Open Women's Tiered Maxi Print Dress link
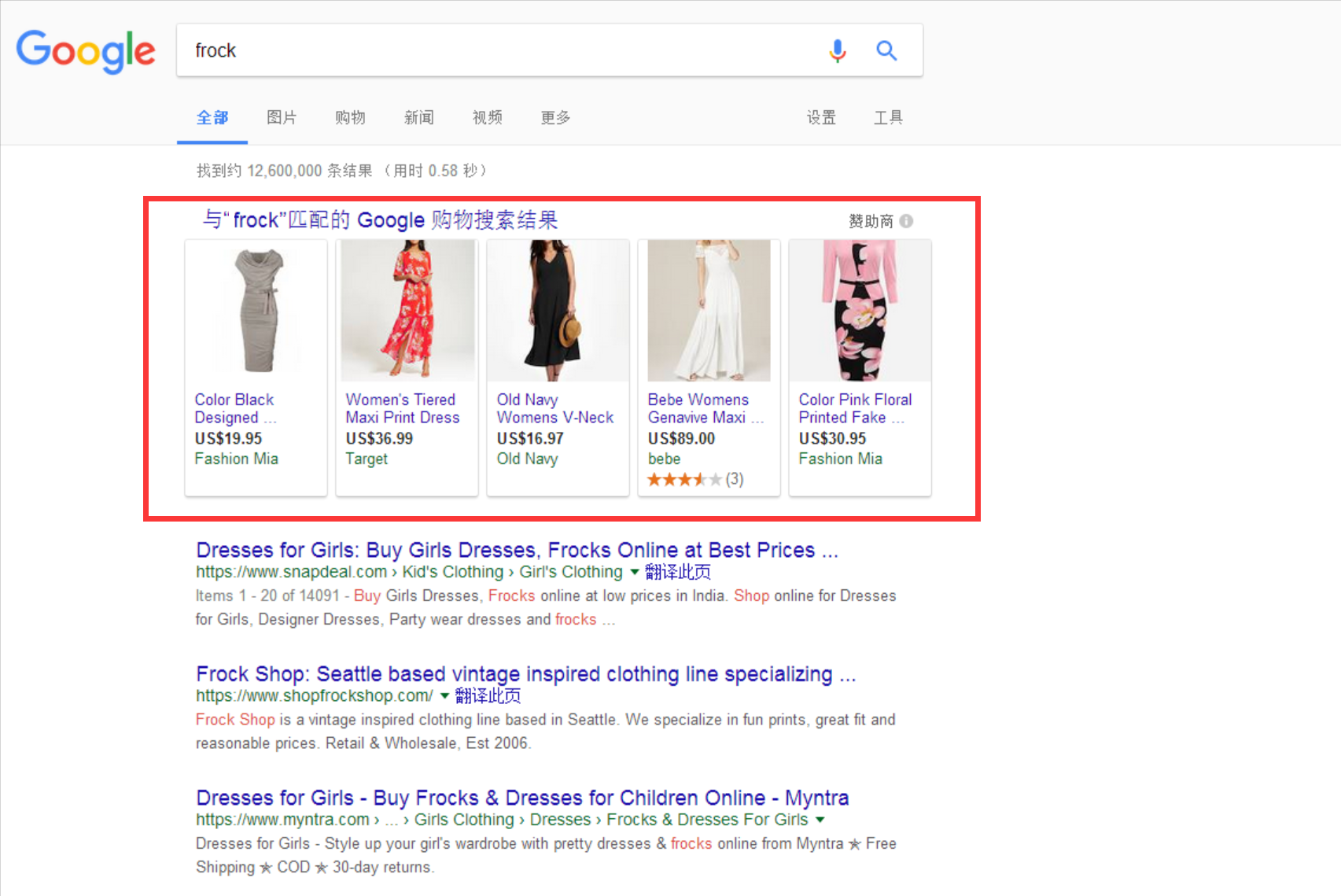 point(403,408)
